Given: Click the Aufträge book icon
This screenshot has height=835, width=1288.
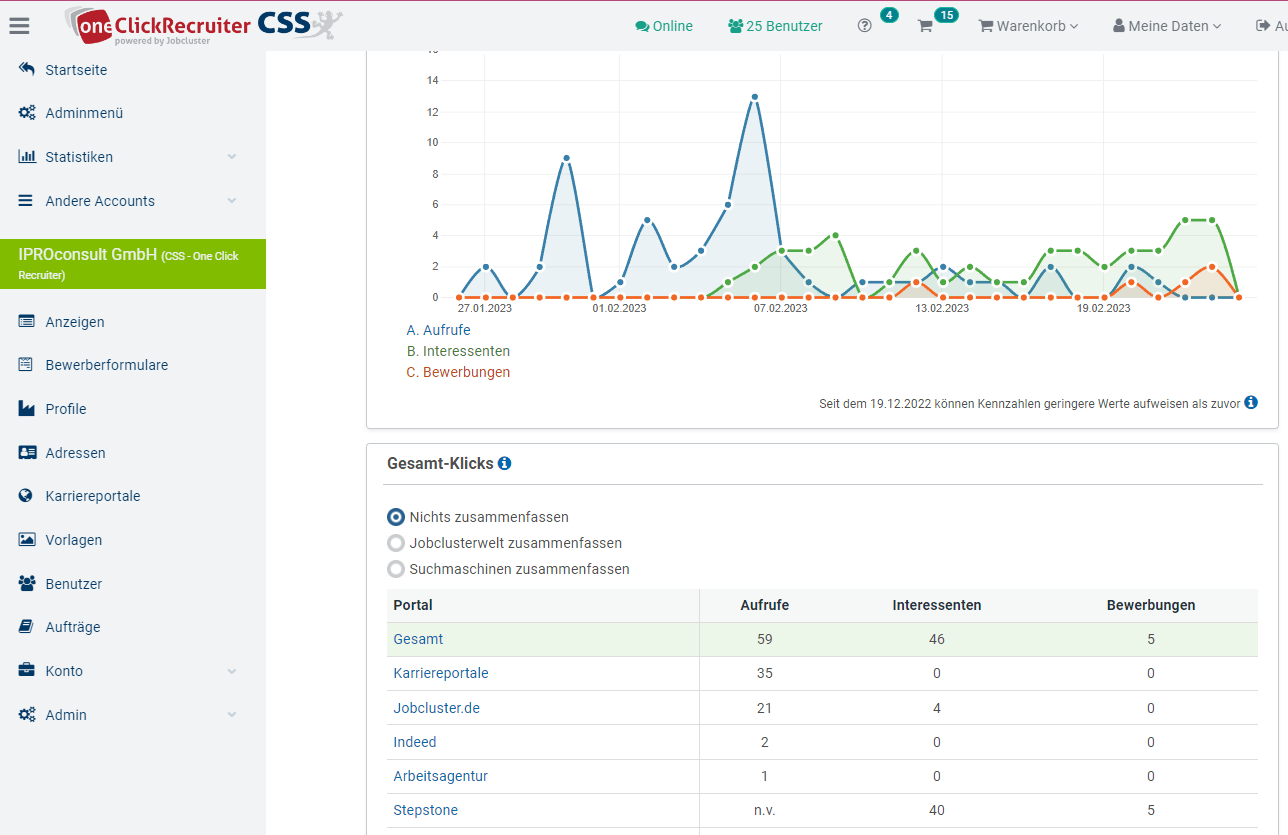Looking at the screenshot, I should click(x=26, y=627).
